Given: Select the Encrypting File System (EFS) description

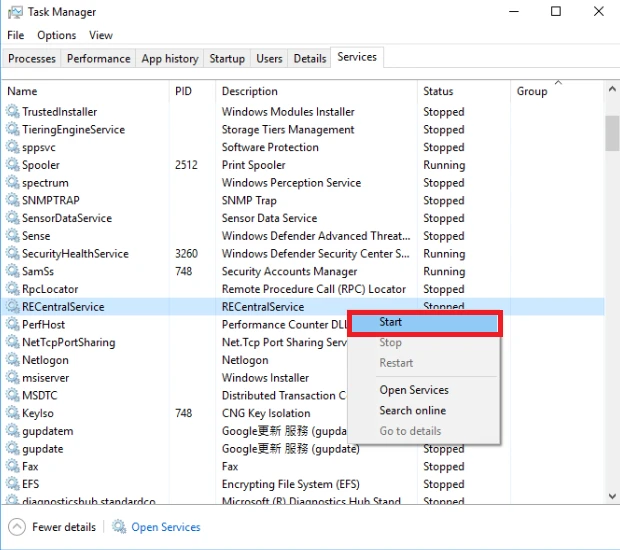Looking at the screenshot, I should point(291,484).
